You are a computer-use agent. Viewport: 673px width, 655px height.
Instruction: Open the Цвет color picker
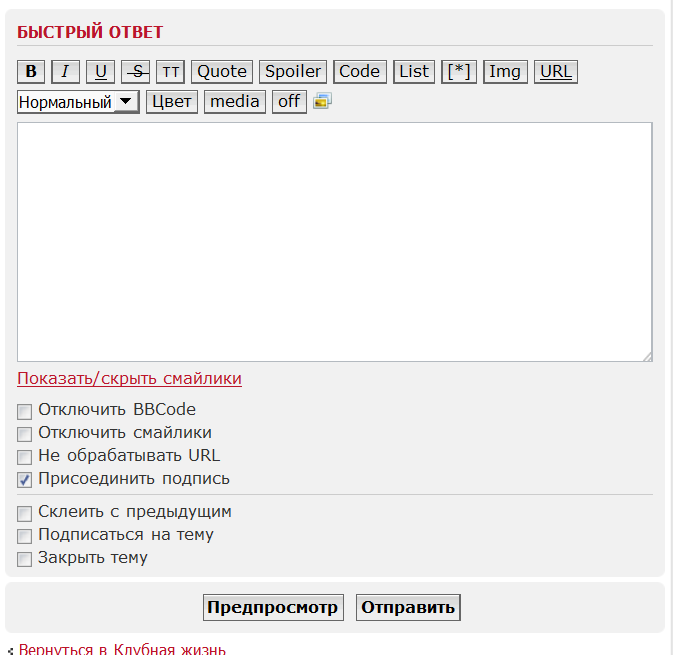pos(171,101)
